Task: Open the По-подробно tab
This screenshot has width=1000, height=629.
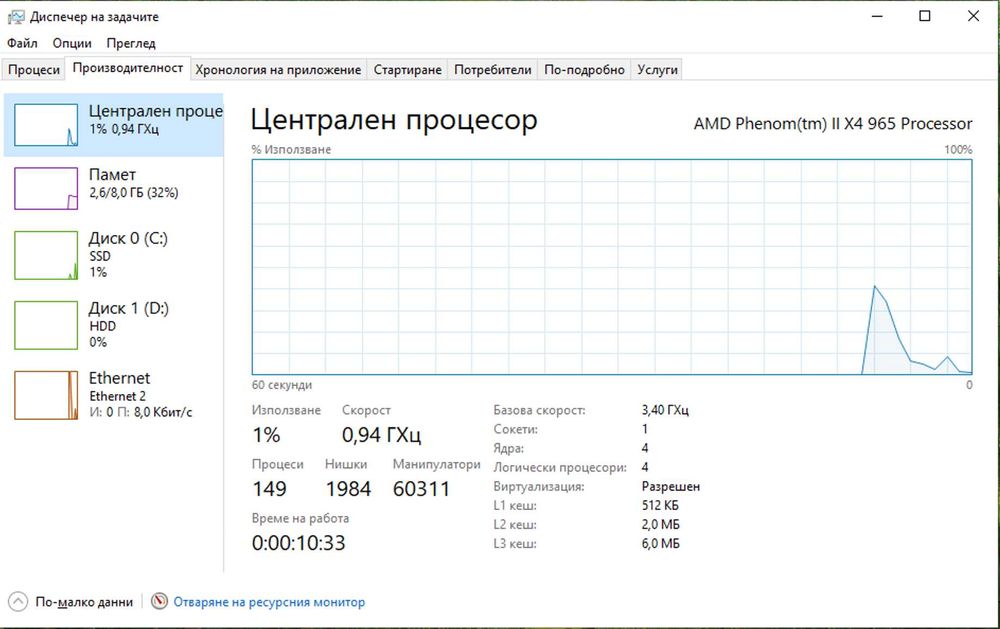Action: pyautogui.click(x=584, y=70)
